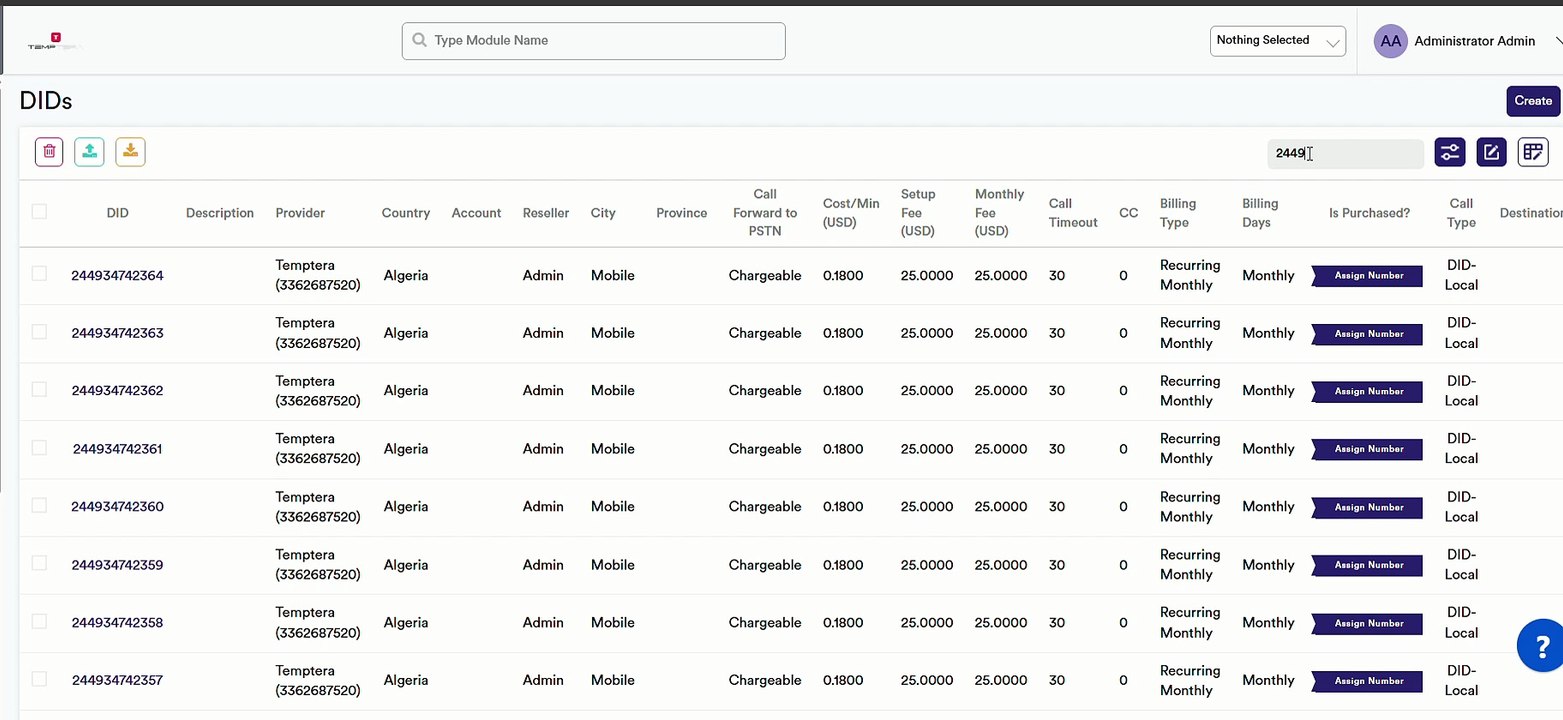The height and width of the screenshot is (720, 1563).
Task: Click the Call Forward to PSTN header
Action: point(765,213)
